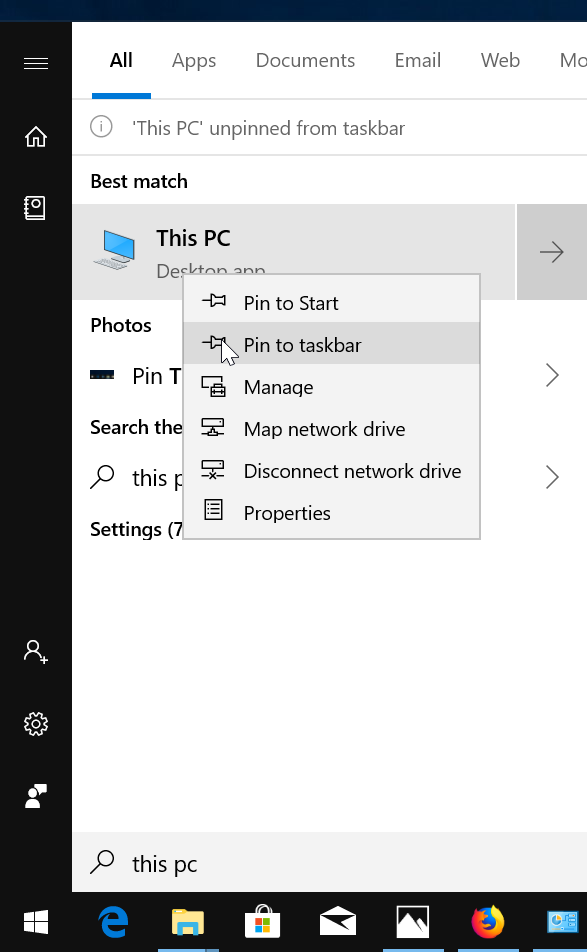This screenshot has height=952, width=587.
Task: Expand the This PC result arrow
Action: (551, 252)
